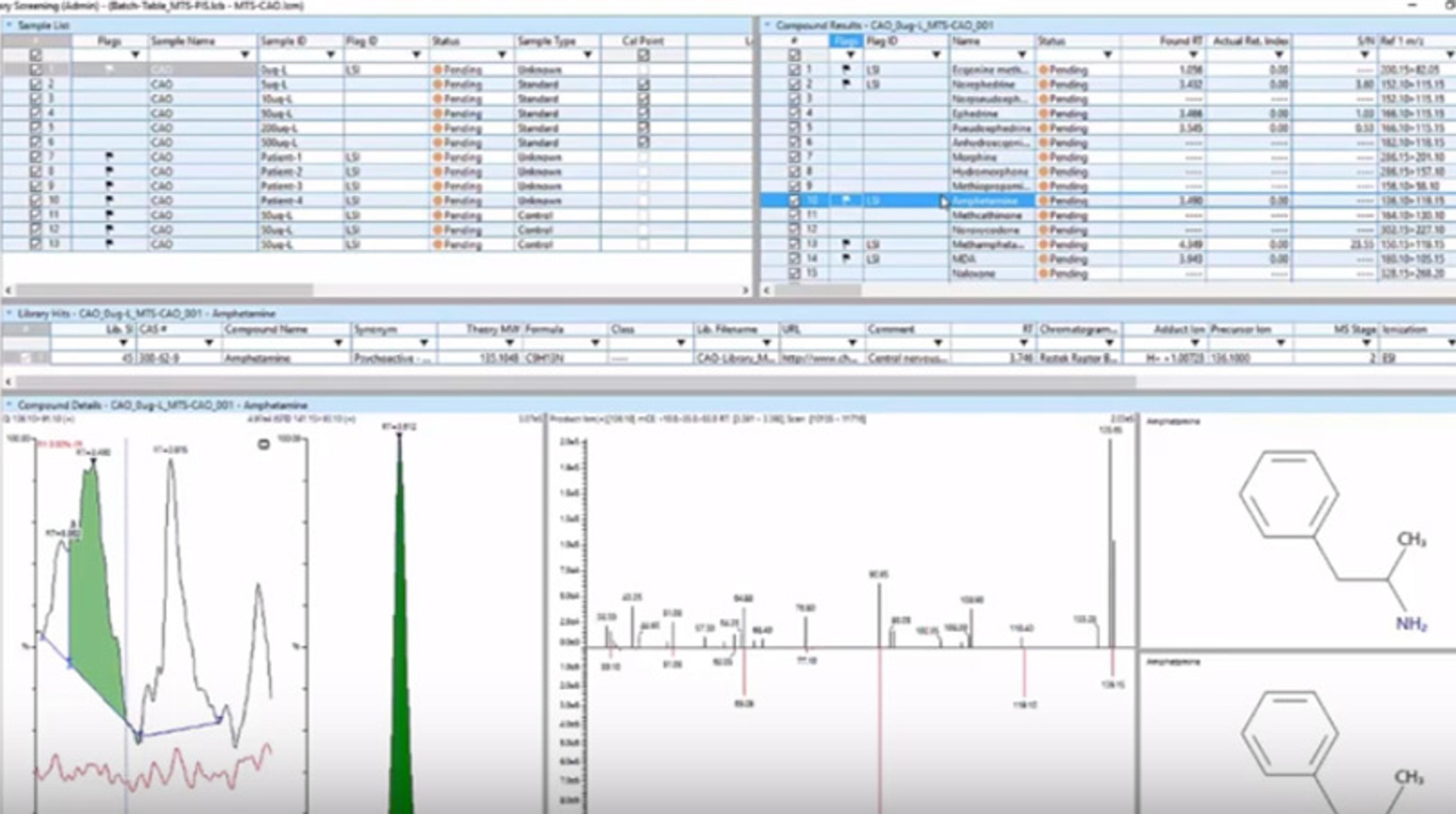The width and height of the screenshot is (1456, 814).
Task: Click flag icon on MDA compound row
Action: [x=846, y=259]
